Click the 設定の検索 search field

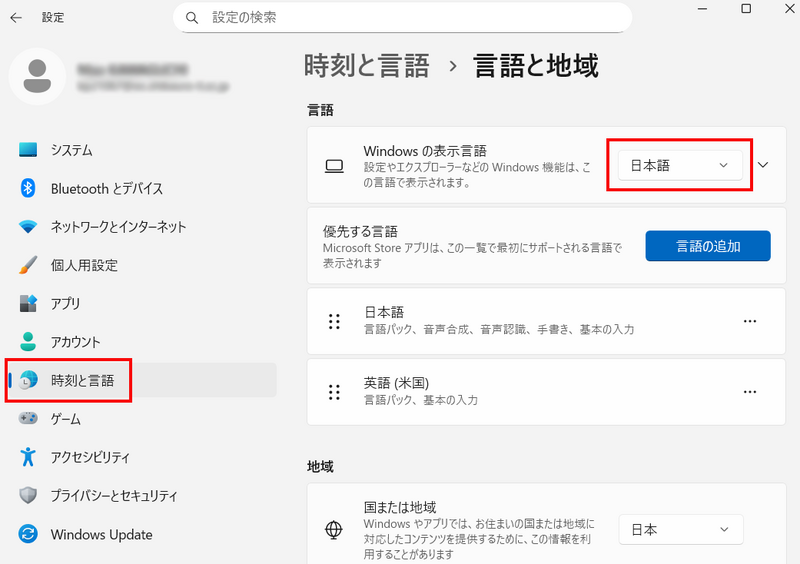point(410,18)
